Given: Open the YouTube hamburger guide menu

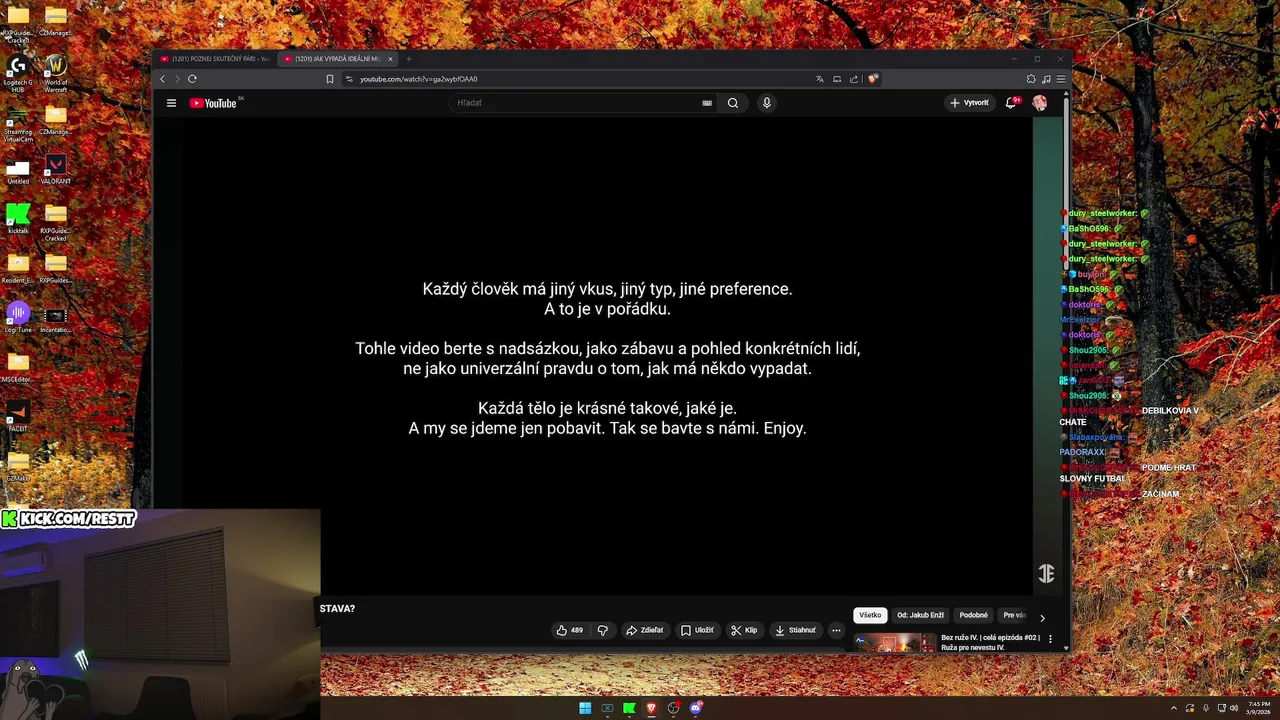Looking at the screenshot, I should (x=171, y=103).
